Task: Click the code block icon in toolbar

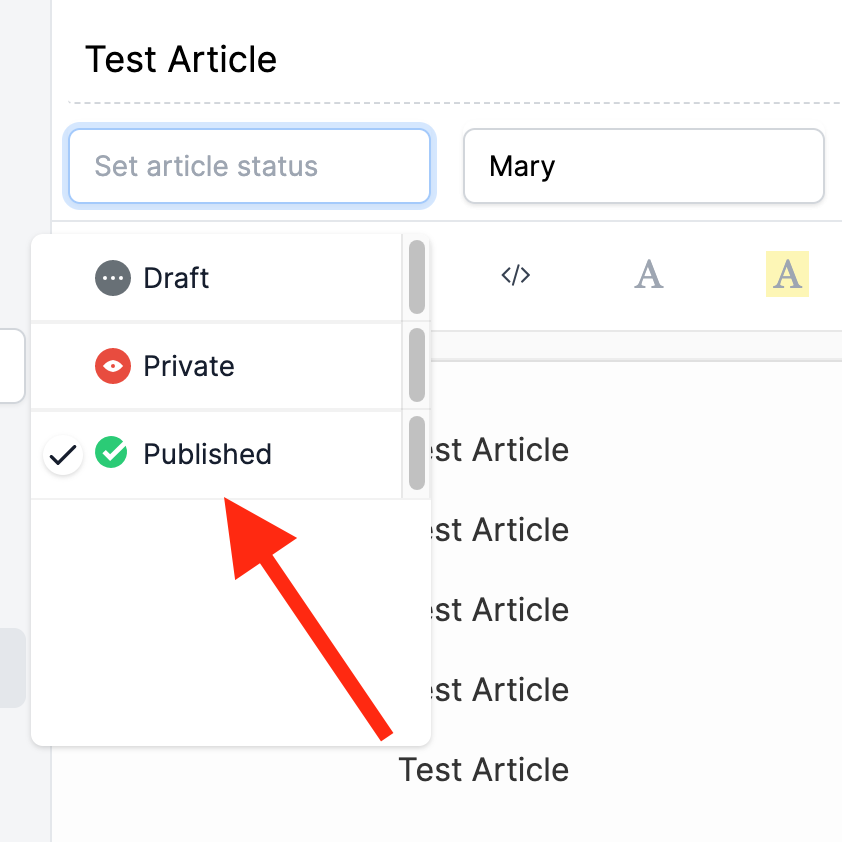Action: click(x=516, y=275)
